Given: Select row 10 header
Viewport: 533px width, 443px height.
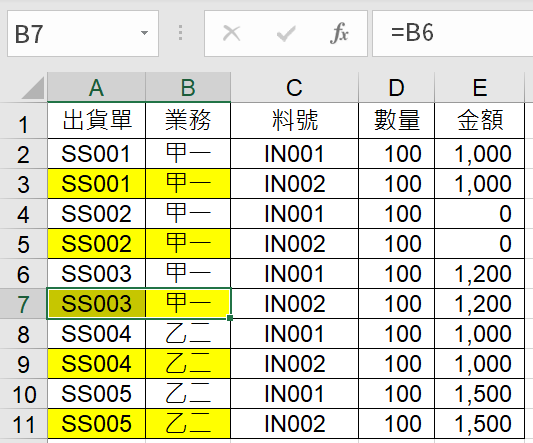Looking at the screenshot, I should click(x=23, y=393).
